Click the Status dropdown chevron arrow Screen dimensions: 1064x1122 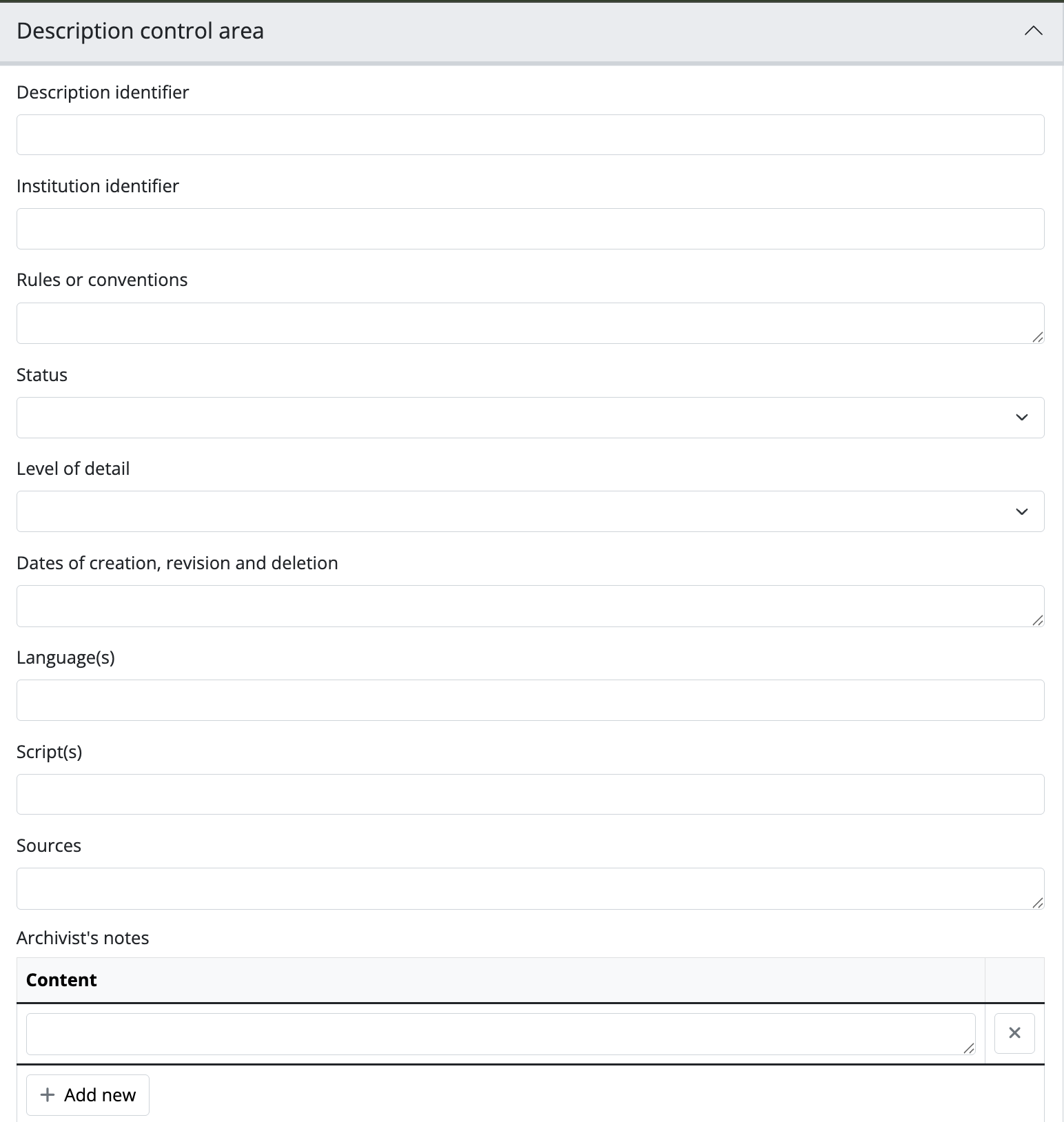coord(1021,418)
